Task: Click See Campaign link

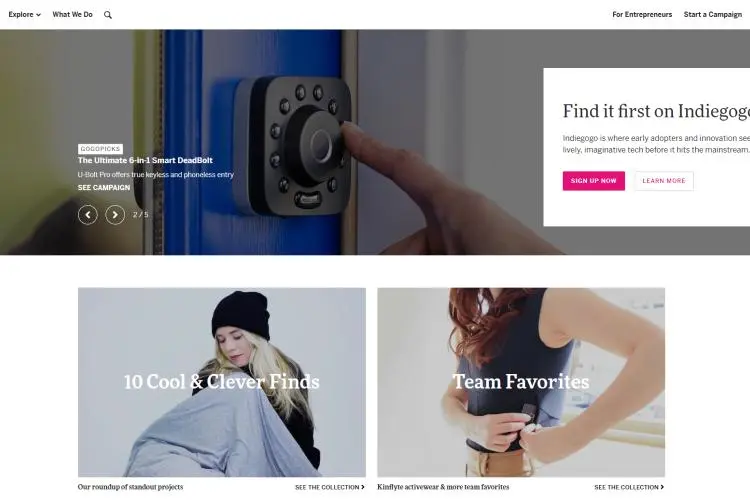Action: pos(104,188)
